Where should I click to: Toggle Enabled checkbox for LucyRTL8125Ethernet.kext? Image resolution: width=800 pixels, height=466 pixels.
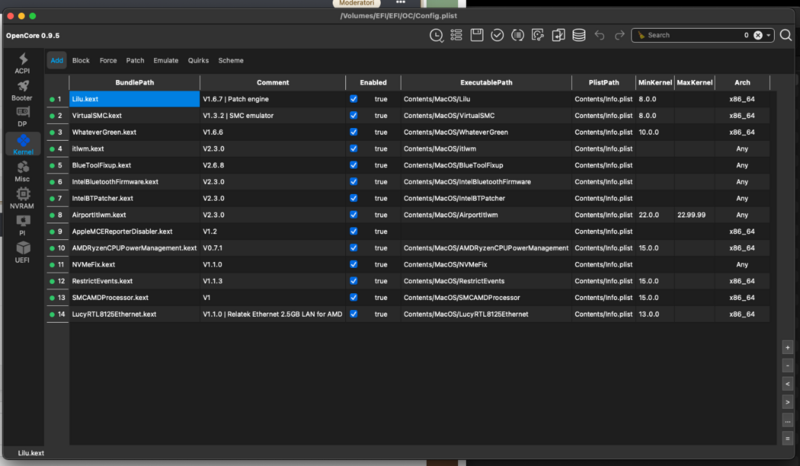(354, 314)
